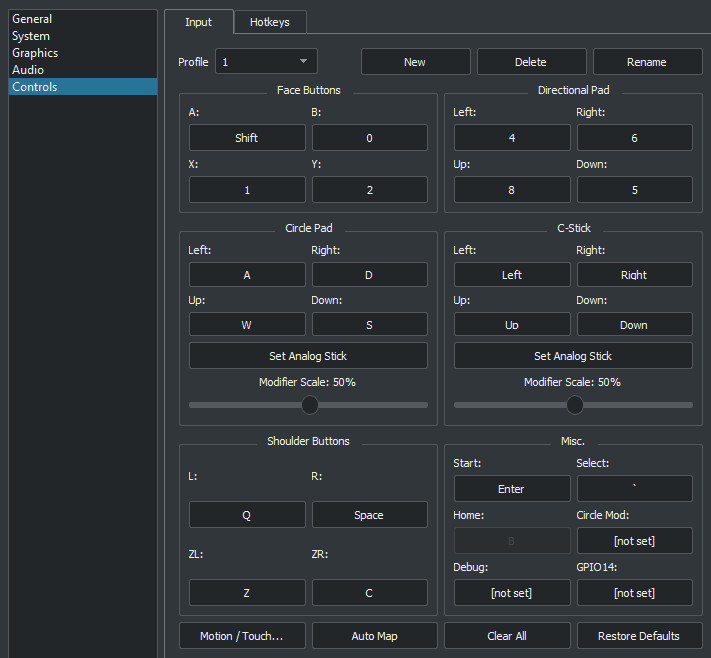This screenshot has width=711, height=658.
Task: Delete the current profile
Action: pyautogui.click(x=530, y=62)
